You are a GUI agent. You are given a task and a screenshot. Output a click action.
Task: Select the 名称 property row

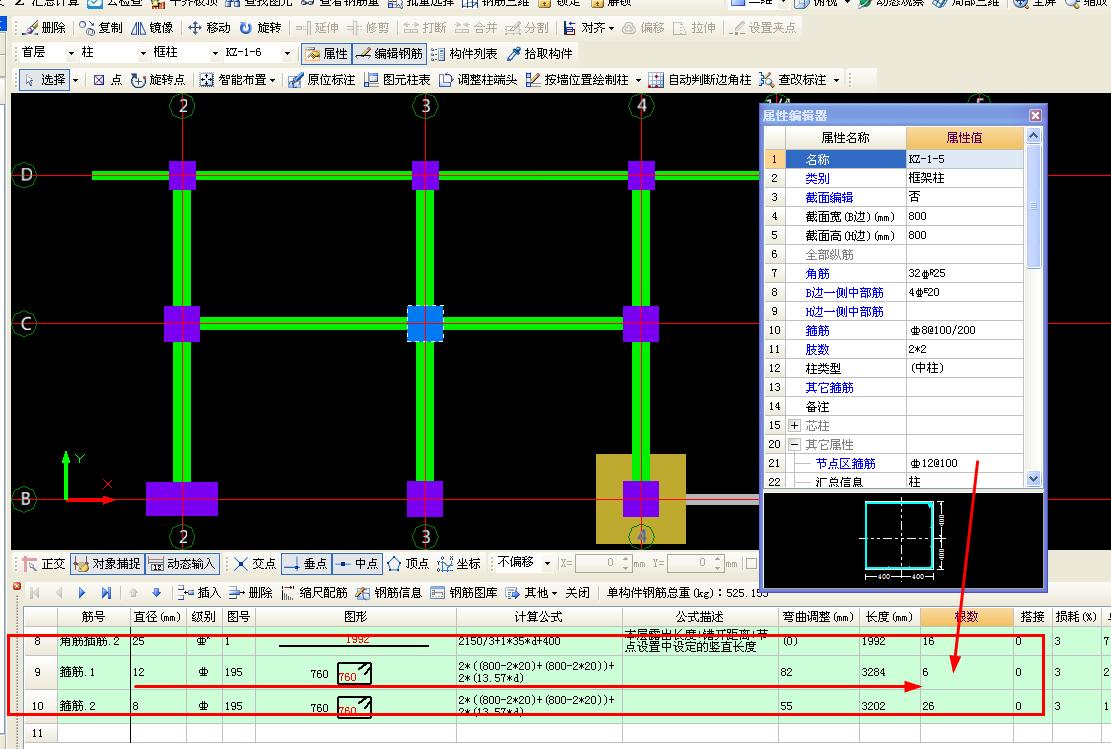[x=893, y=159]
